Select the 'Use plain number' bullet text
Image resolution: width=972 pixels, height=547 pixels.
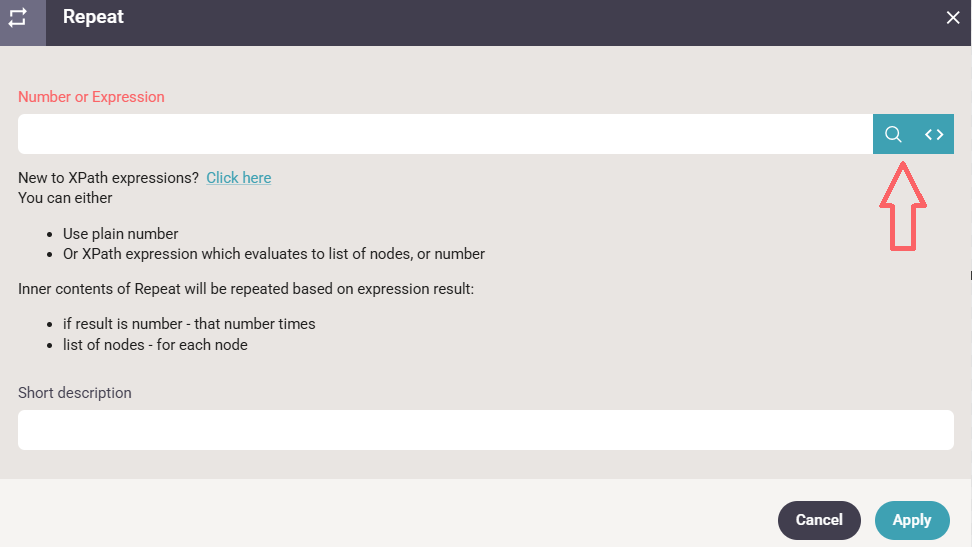pos(120,234)
